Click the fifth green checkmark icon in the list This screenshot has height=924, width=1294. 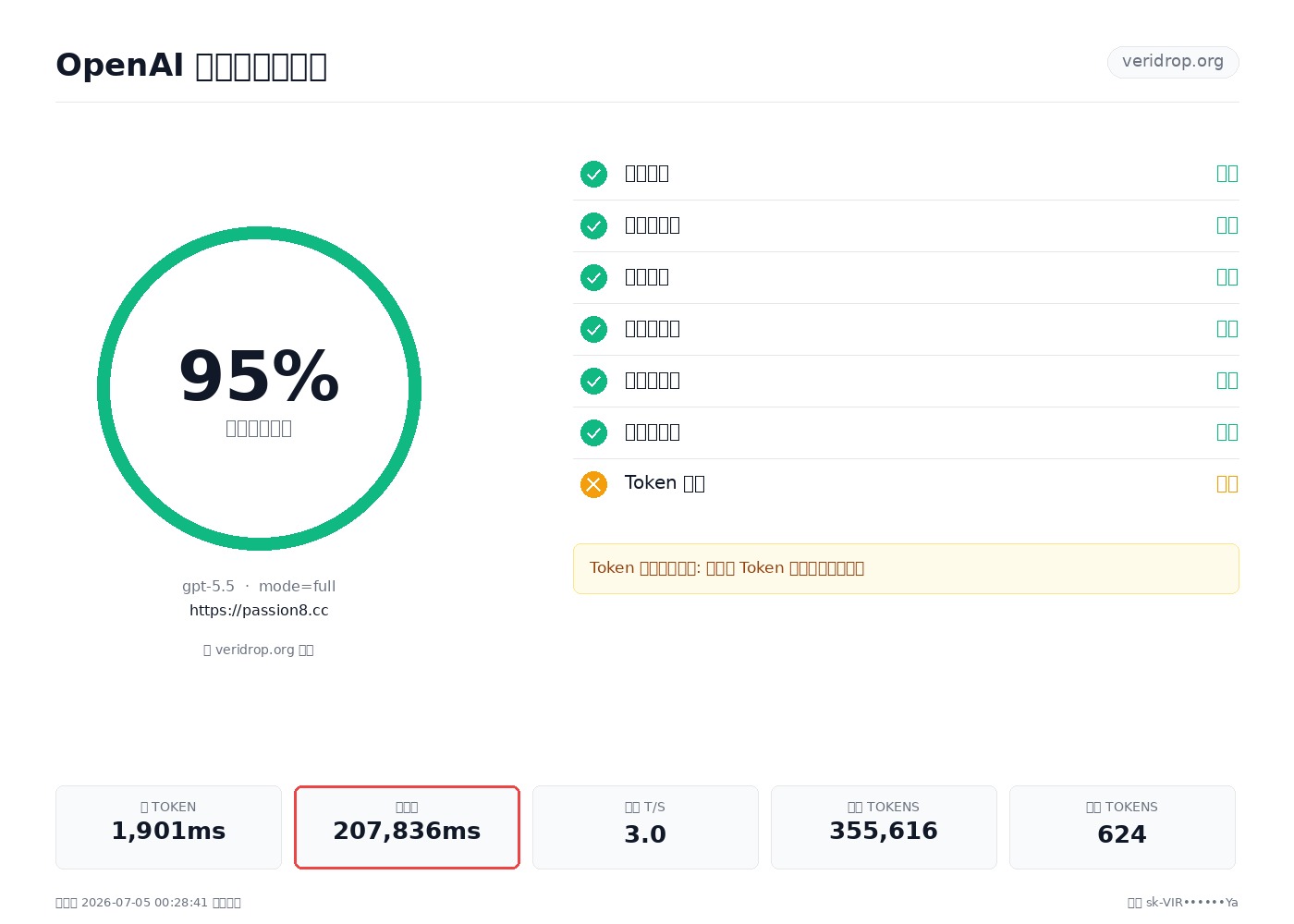point(593,381)
